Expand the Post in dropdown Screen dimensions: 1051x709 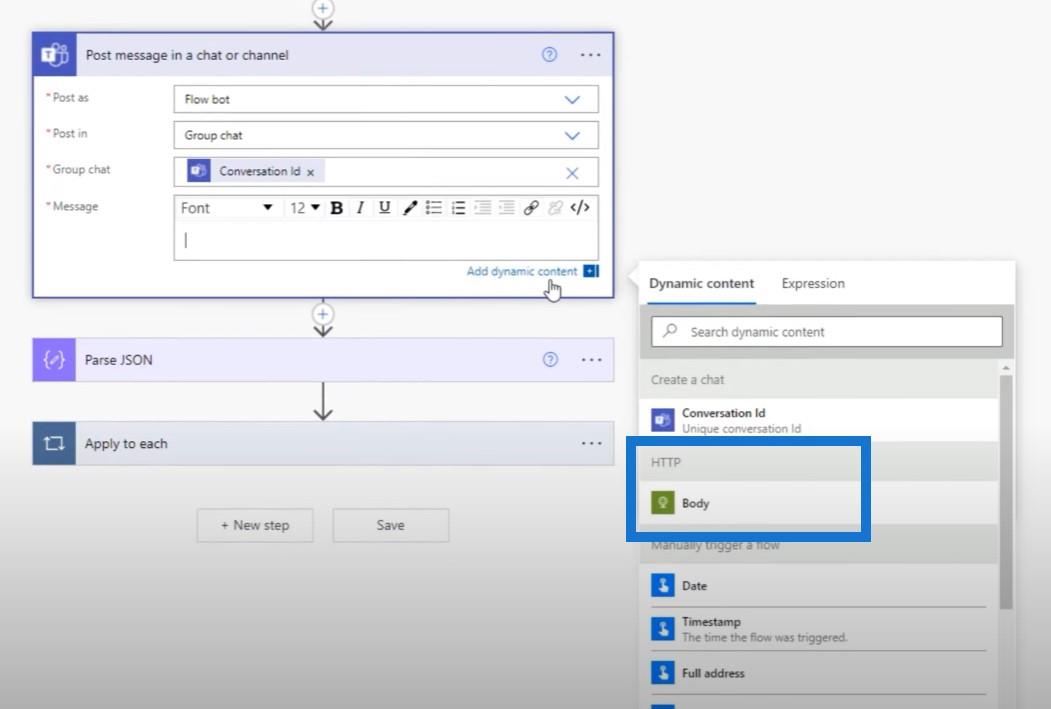[x=572, y=135]
